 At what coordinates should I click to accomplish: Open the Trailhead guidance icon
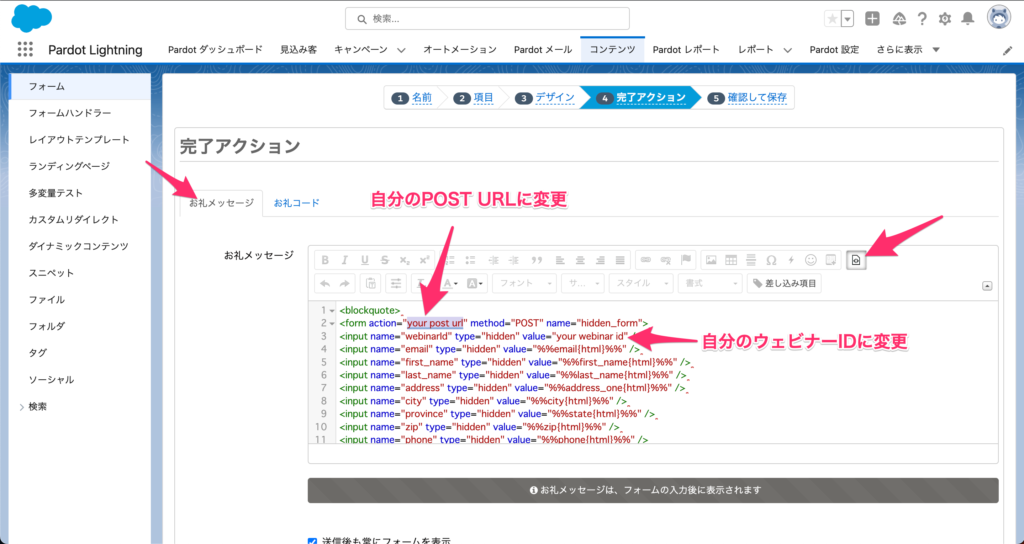tap(899, 19)
